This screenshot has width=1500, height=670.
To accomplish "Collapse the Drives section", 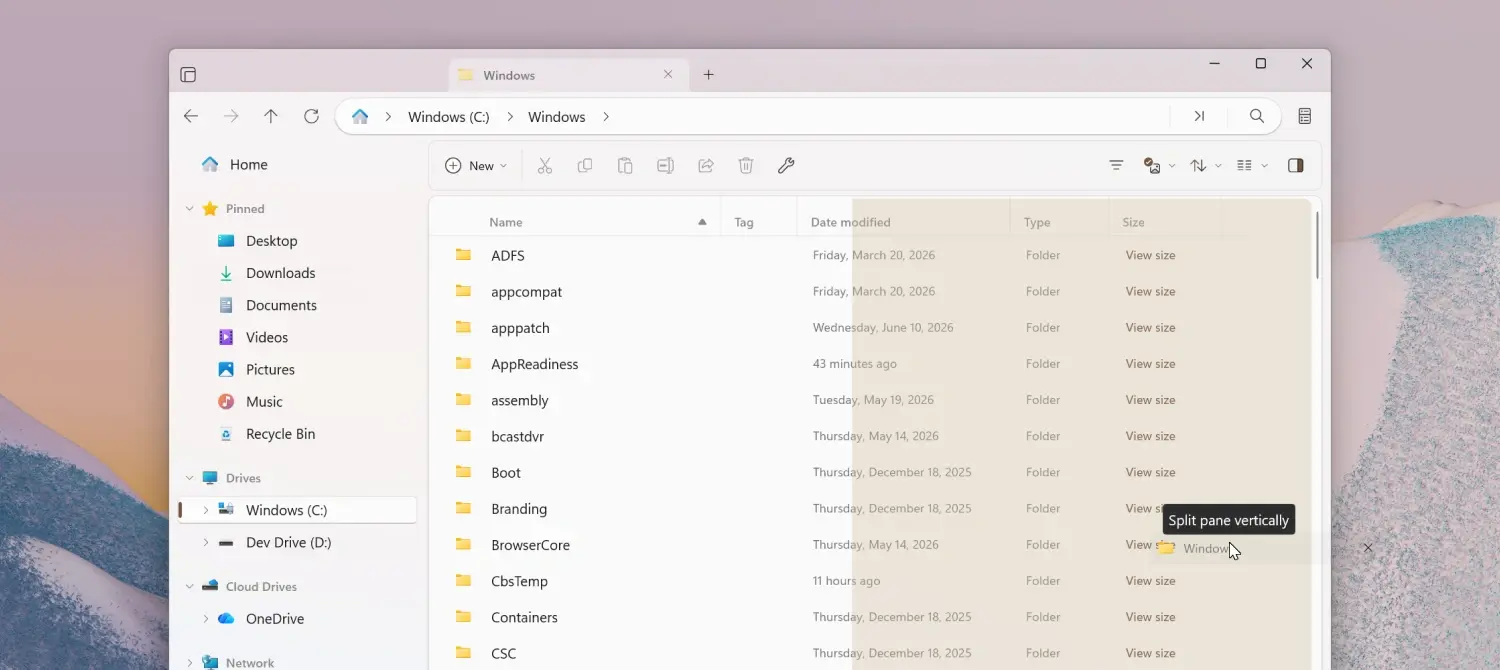I will tap(190, 478).
